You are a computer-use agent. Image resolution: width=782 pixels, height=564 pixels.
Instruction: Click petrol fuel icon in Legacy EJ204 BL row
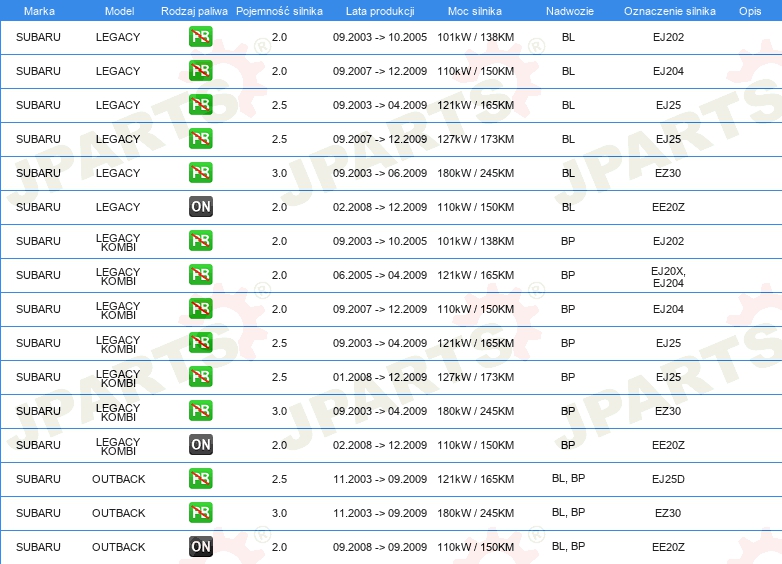200,71
